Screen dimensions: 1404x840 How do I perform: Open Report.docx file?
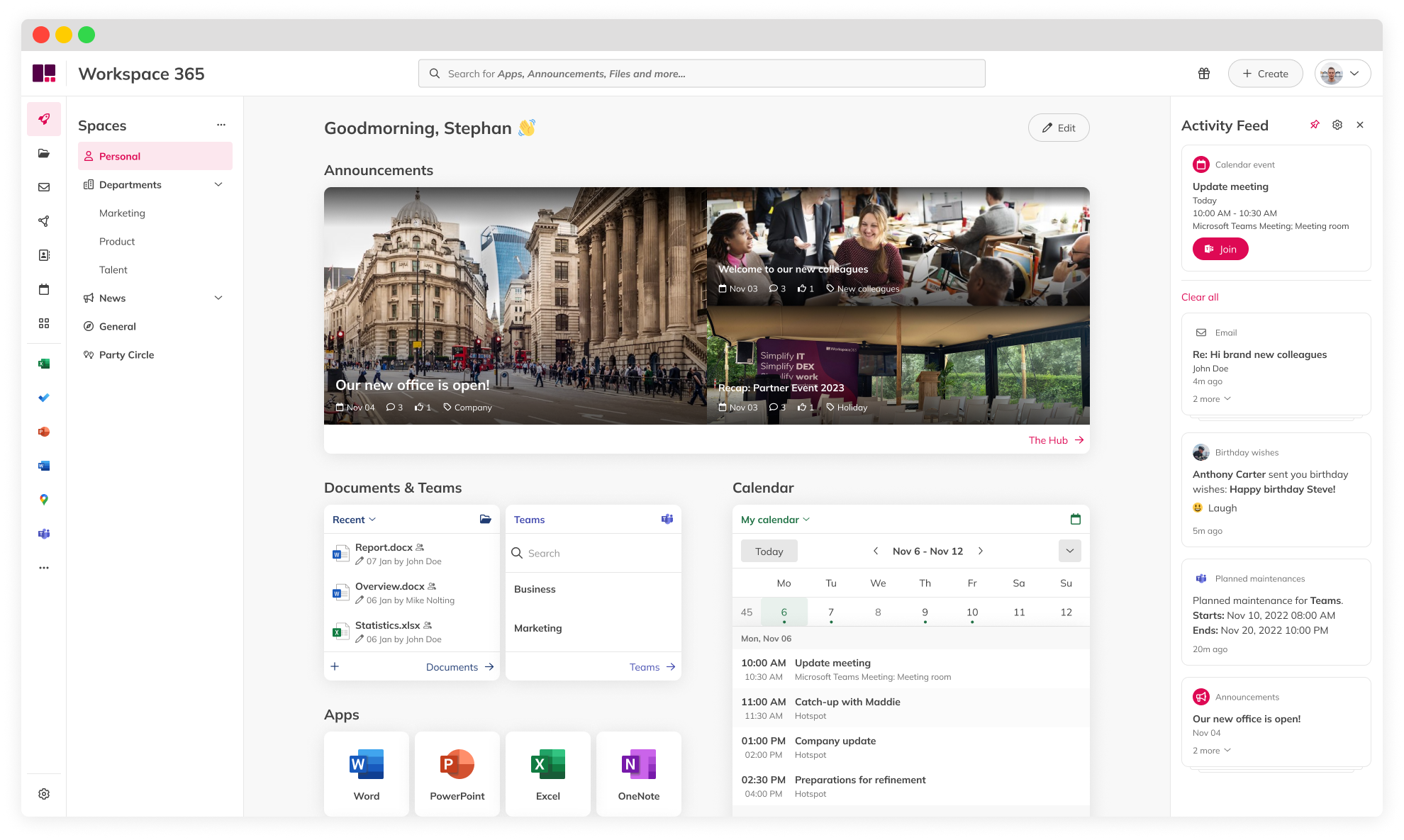tap(412, 554)
